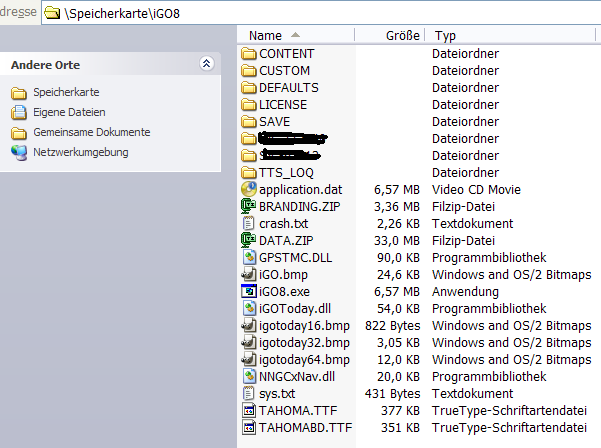Viewport: 601px width, 448px height.
Task: Select the sys.txt file name
Action: [277, 394]
